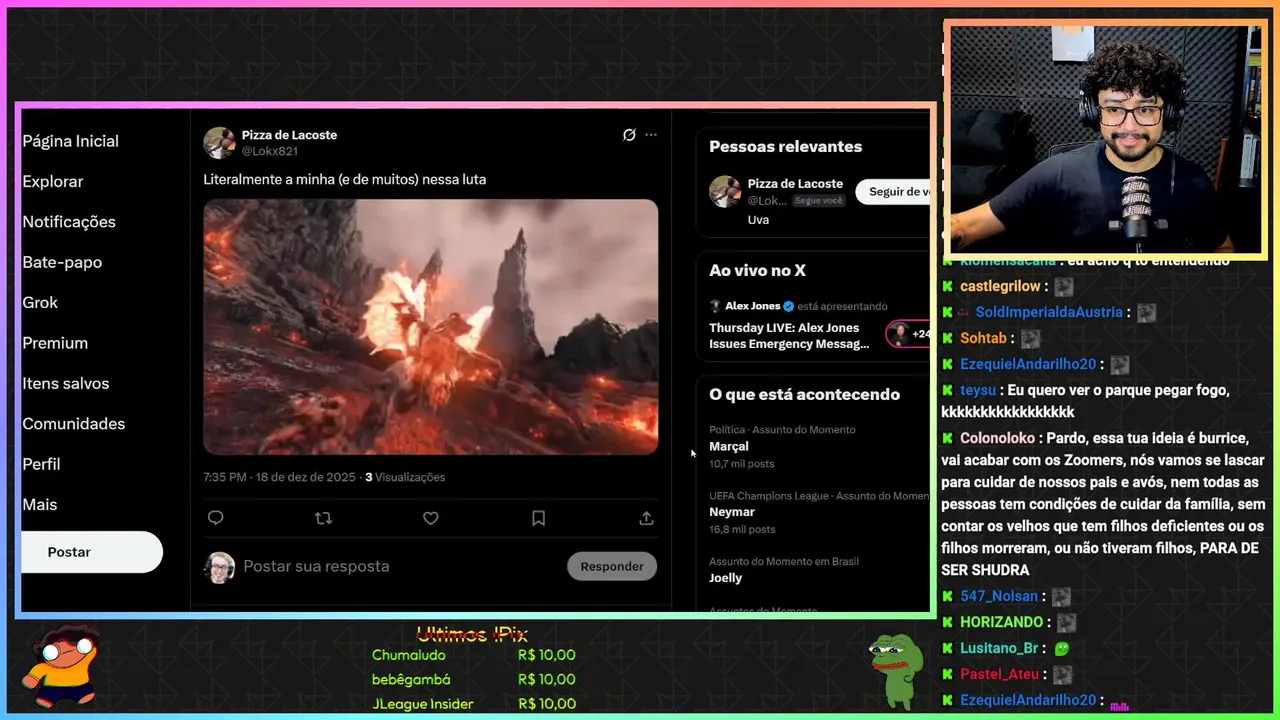Select the JLeague Insider Pix donation entry

474,704
